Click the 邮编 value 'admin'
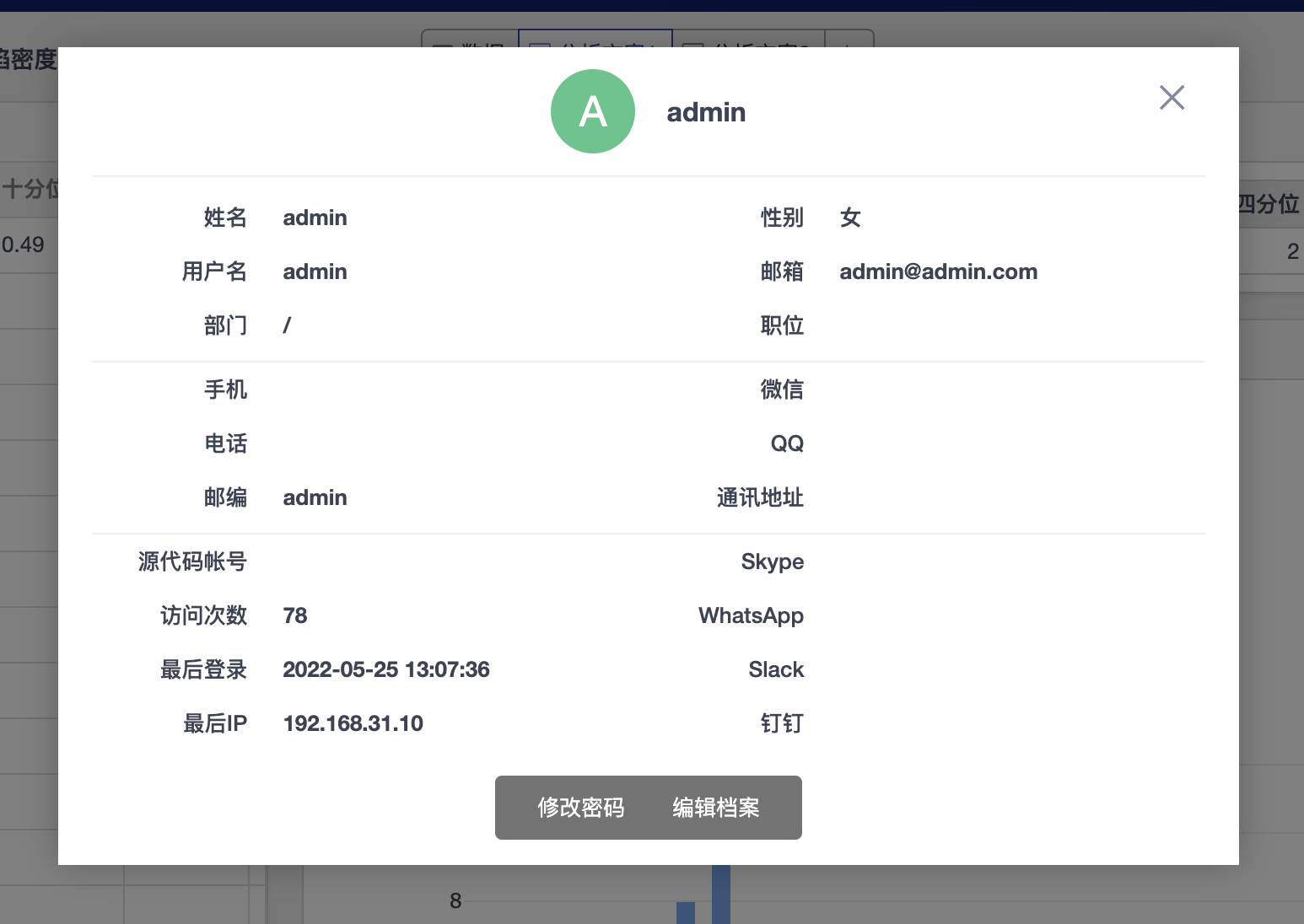 point(315,497)
